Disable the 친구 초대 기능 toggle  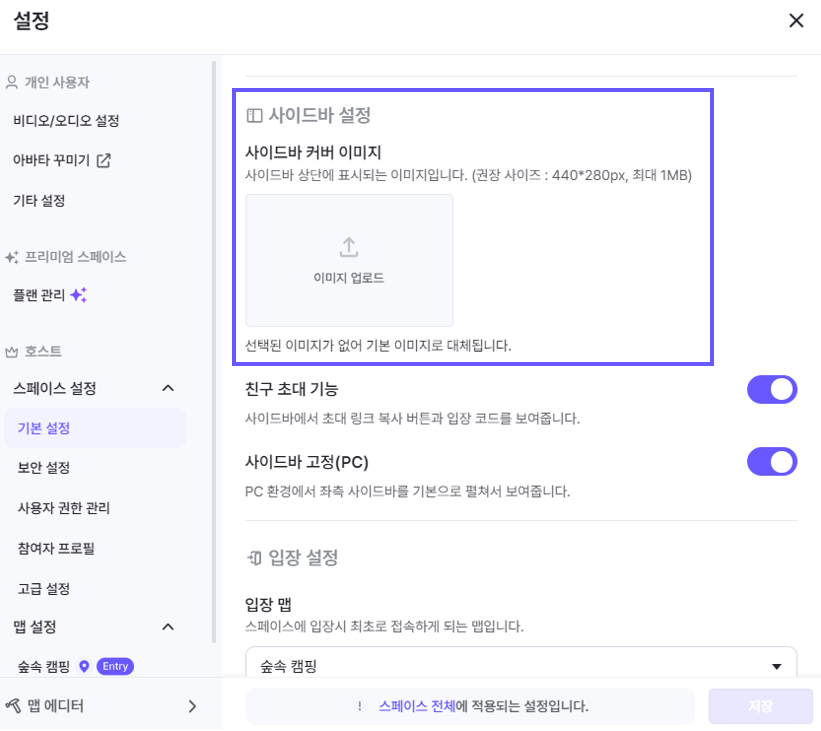click(x=771, y=389)
